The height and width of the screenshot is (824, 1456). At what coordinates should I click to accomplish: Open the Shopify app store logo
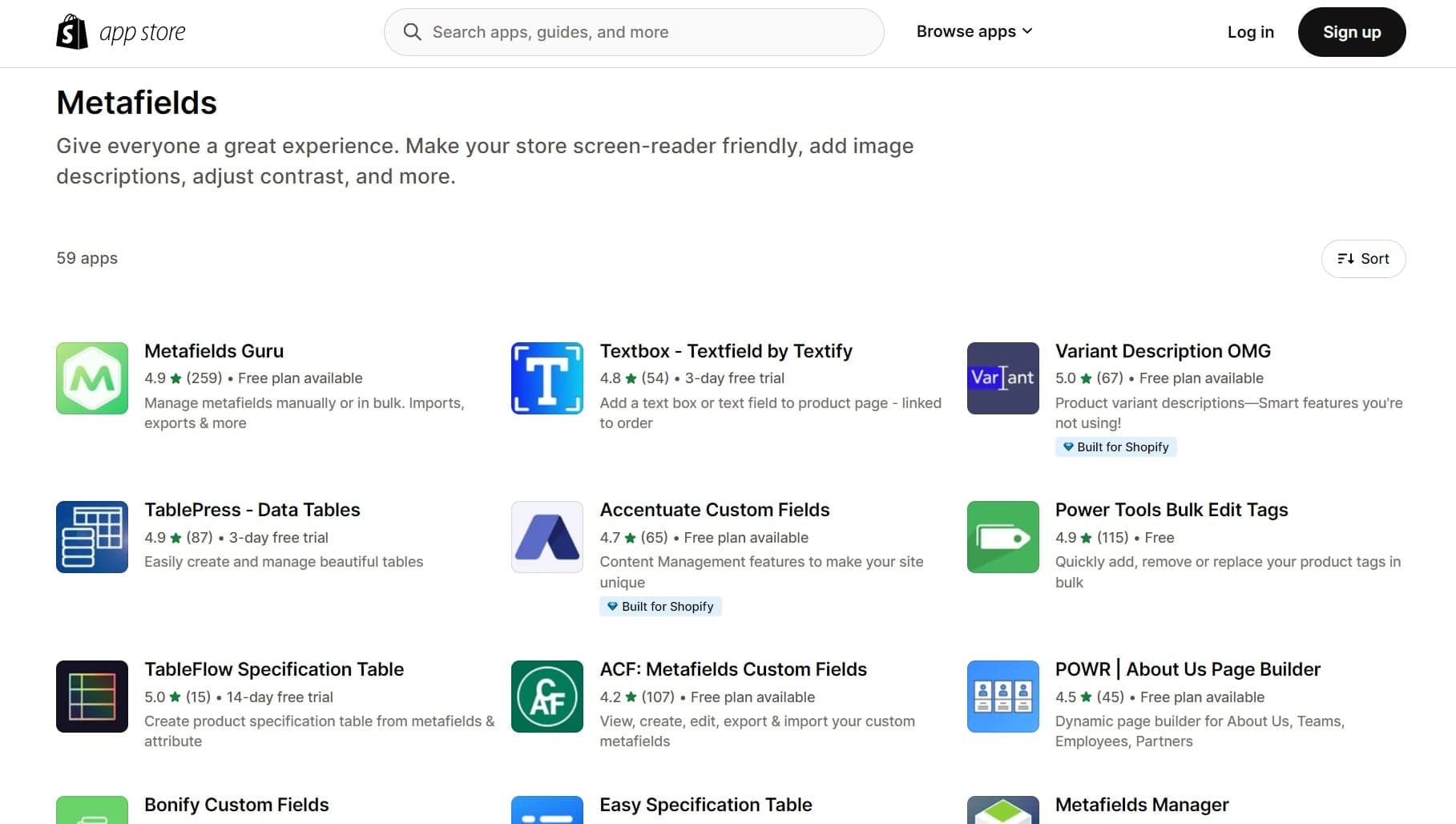(x=121, y=32)
